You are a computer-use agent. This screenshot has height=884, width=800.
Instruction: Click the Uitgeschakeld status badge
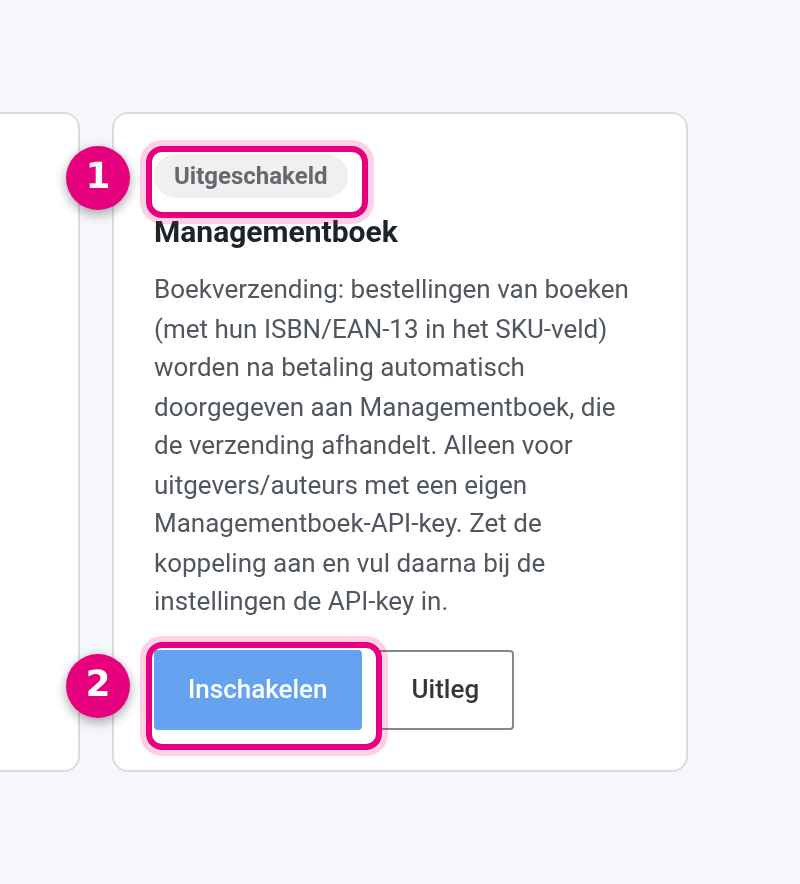pos(251,176)
